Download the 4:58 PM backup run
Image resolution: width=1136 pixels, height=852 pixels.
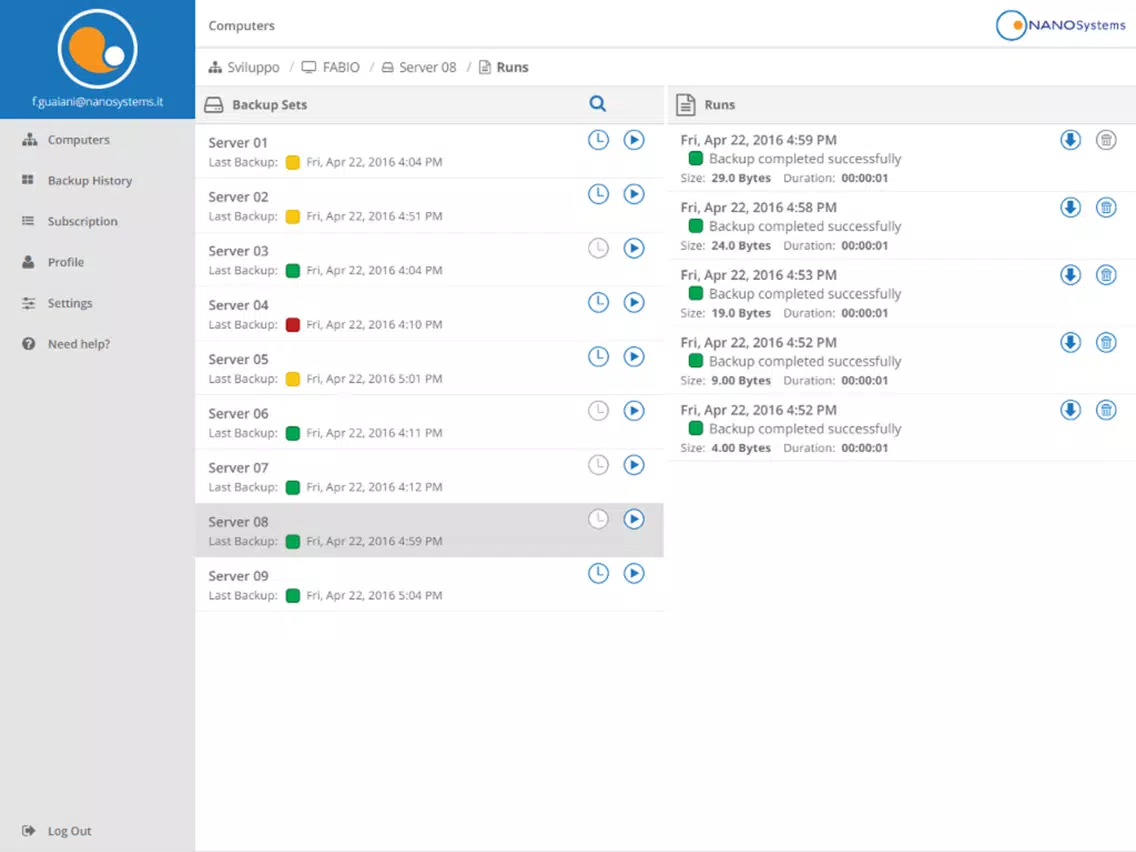[1070, 207]
